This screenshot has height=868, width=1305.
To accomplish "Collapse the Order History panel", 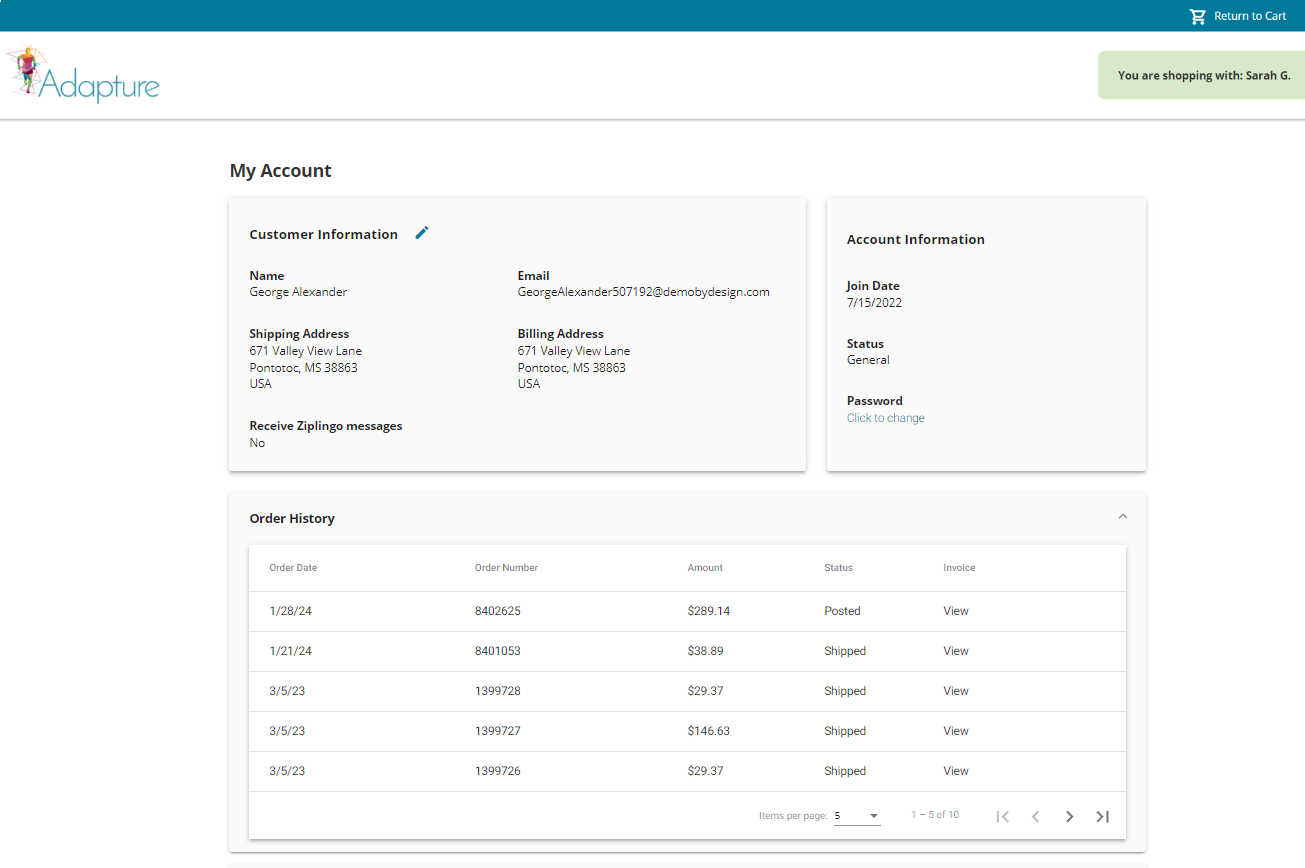I will click(x=1122, y=517).
